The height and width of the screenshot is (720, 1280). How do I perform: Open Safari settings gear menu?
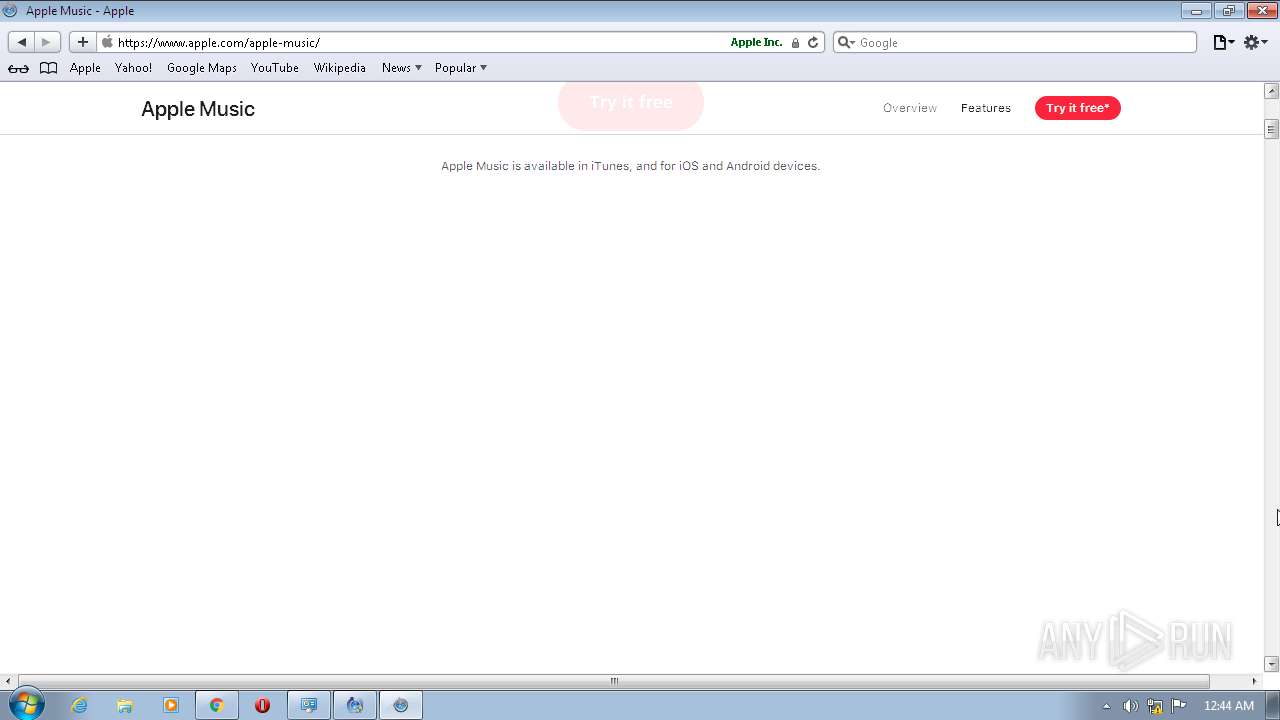tap(1256, 42)
